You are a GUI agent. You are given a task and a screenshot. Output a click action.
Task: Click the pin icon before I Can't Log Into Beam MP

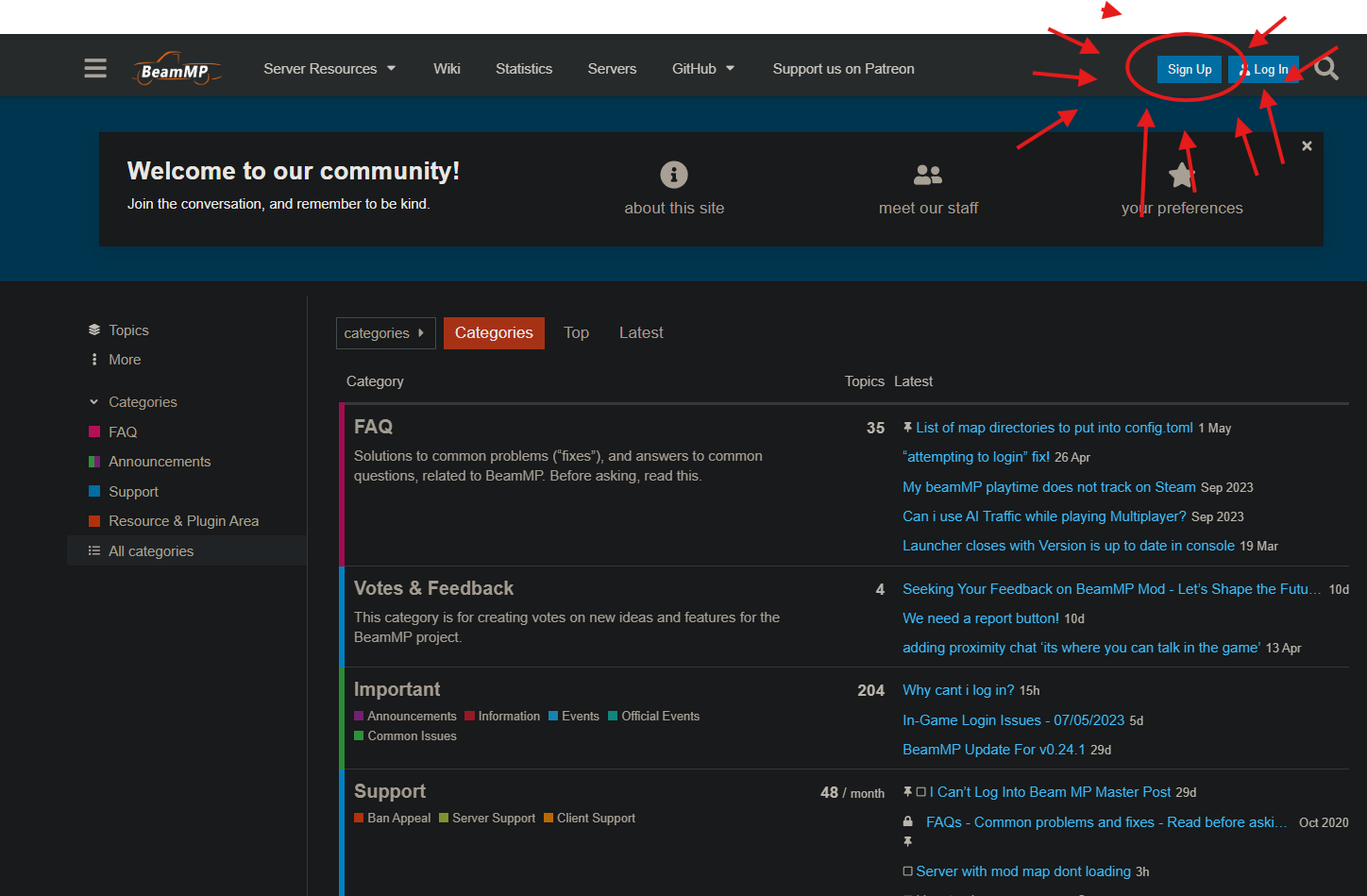907,792
